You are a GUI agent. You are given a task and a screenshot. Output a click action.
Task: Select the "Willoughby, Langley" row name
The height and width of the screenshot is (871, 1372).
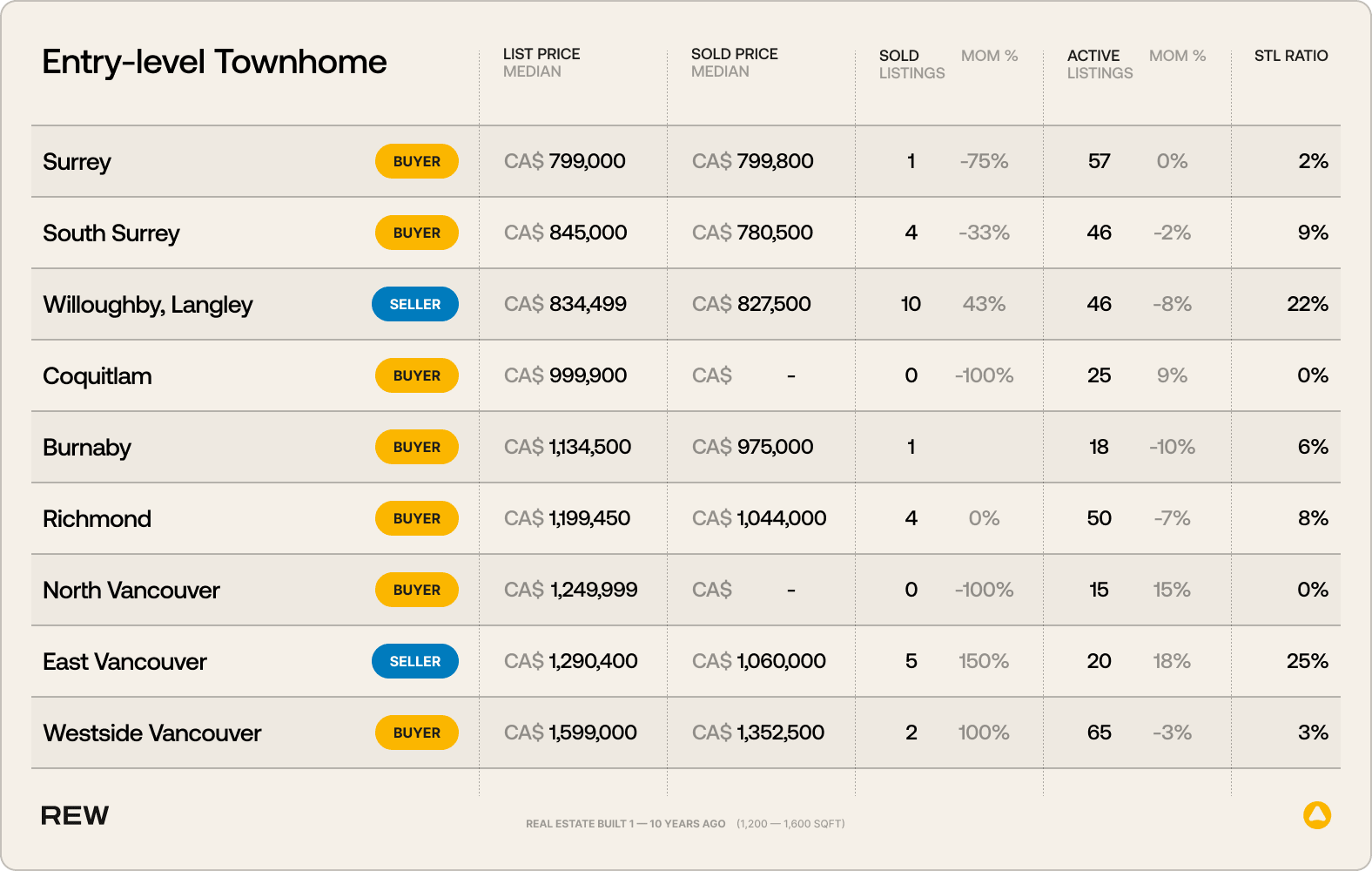148,305
